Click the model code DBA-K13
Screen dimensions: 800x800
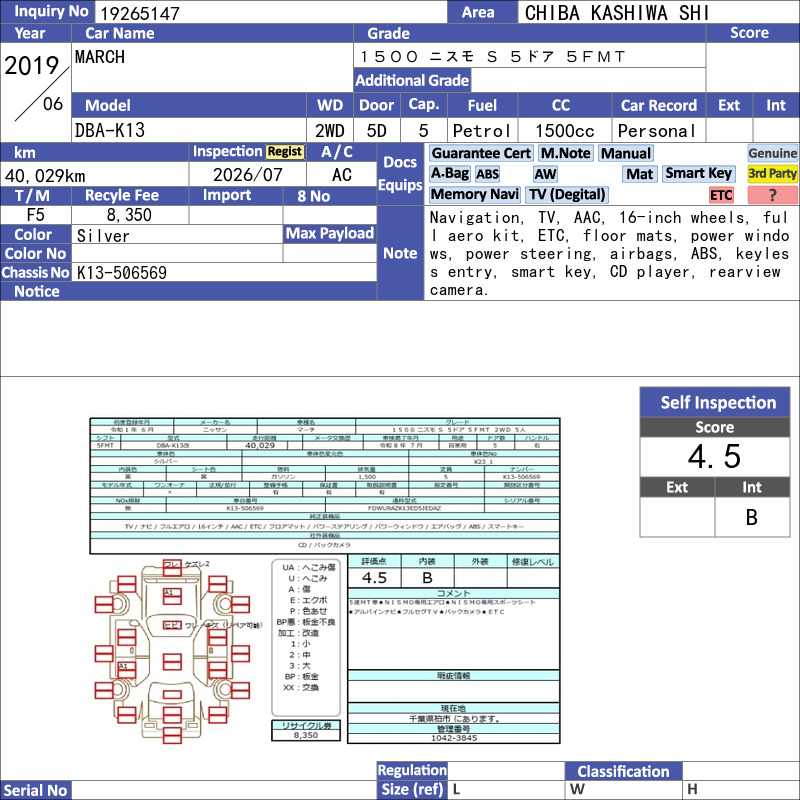110,131
